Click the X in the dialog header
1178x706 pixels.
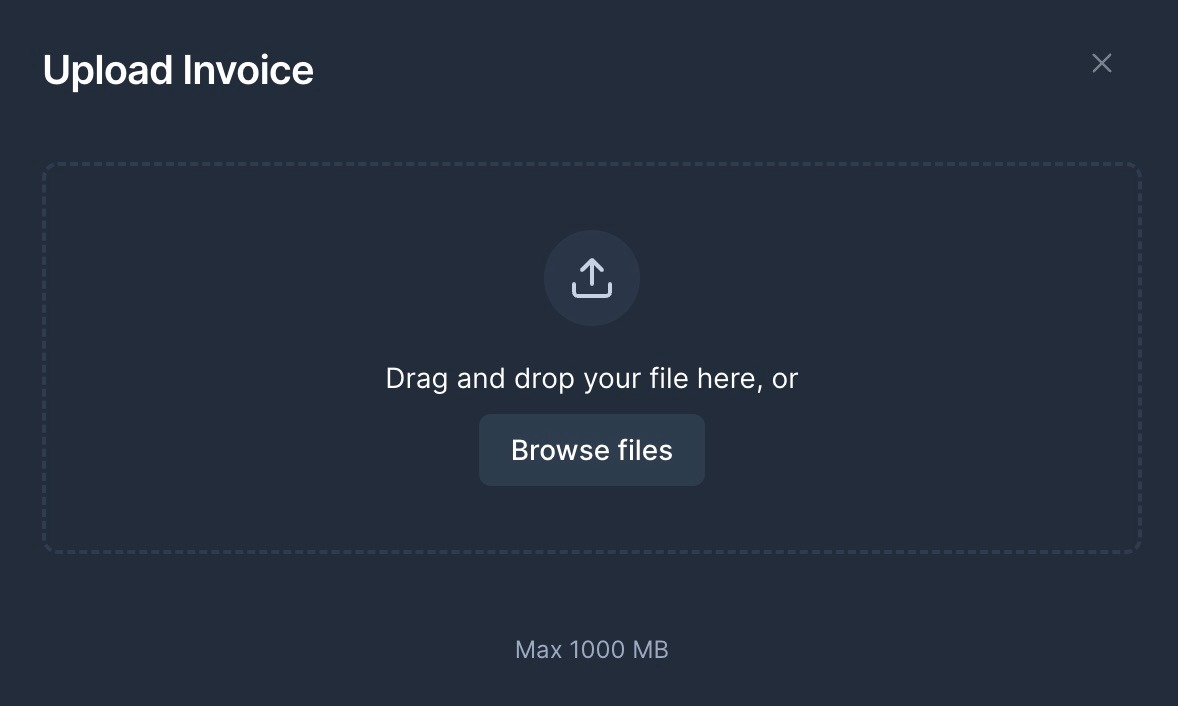click(x=1101, y=63)
